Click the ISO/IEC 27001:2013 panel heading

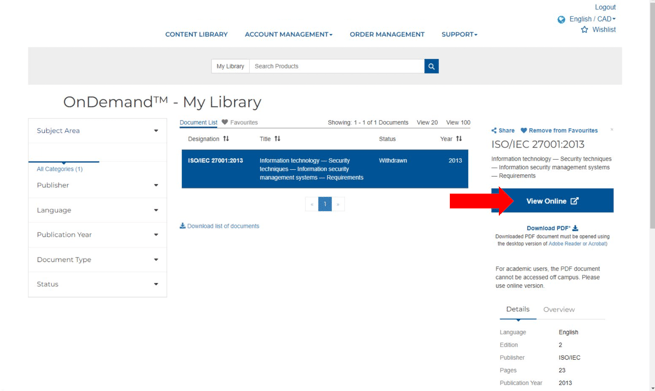click(538, 144)
